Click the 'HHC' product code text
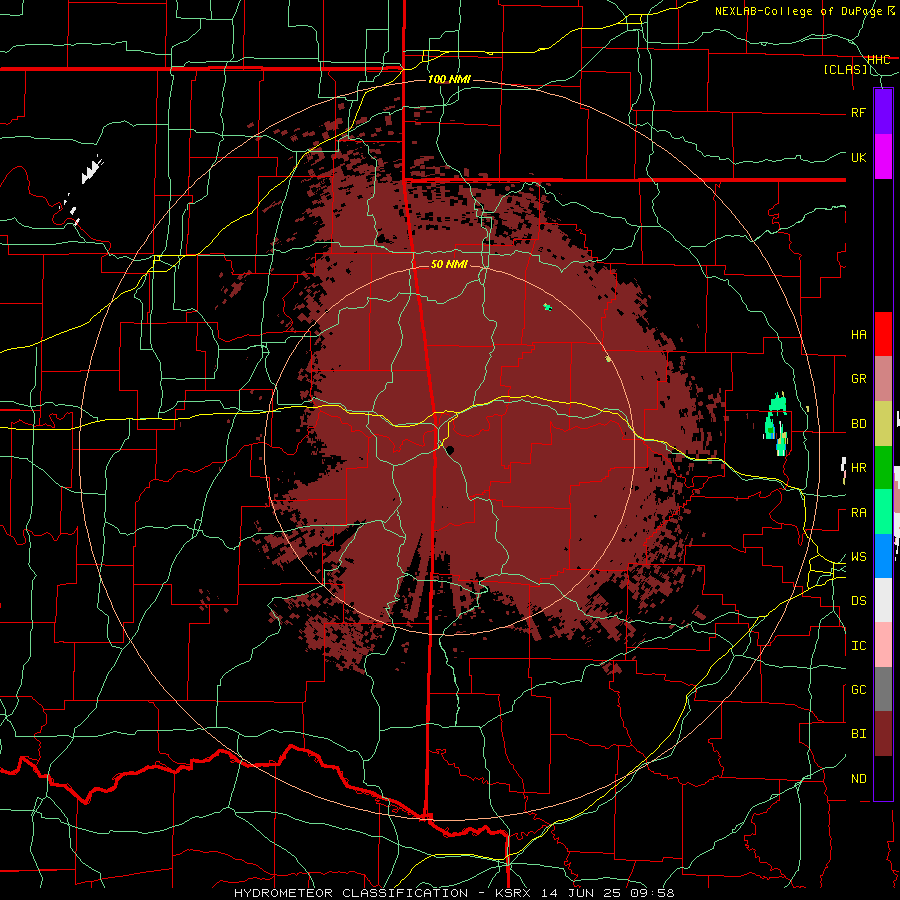The width and height of the screenshot is (900, 900). tap(879, 60)
